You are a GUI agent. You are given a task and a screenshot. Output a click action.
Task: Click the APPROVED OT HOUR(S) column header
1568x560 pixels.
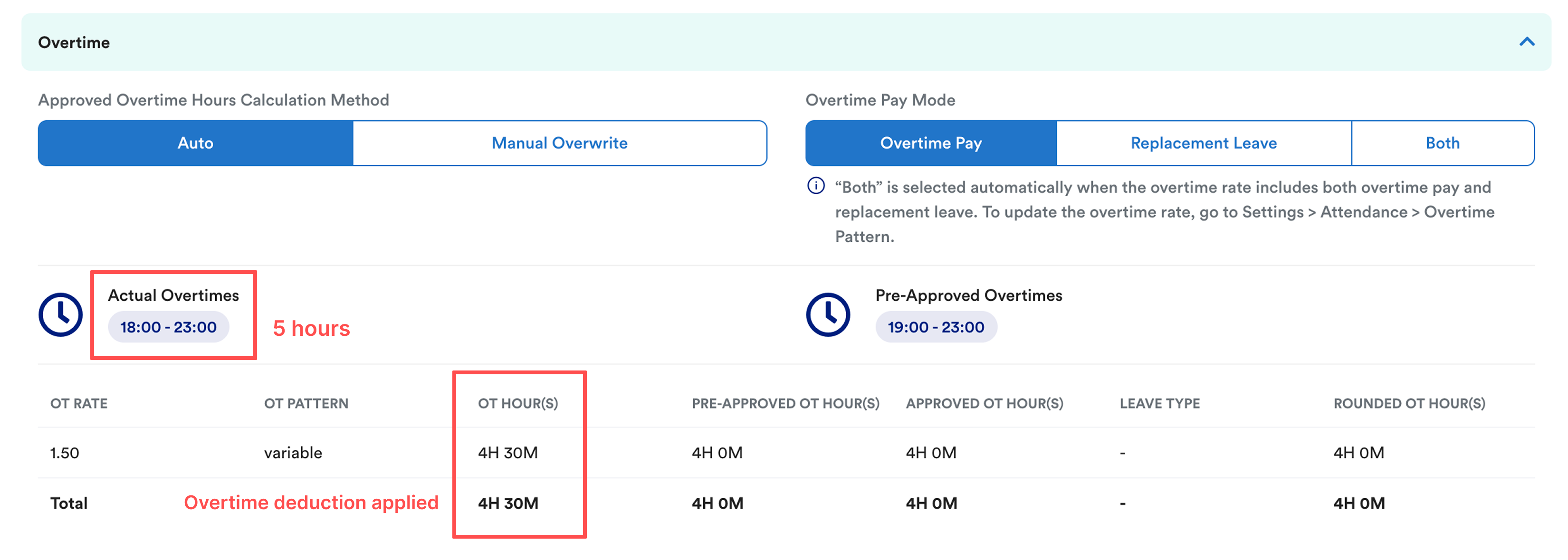984,404
